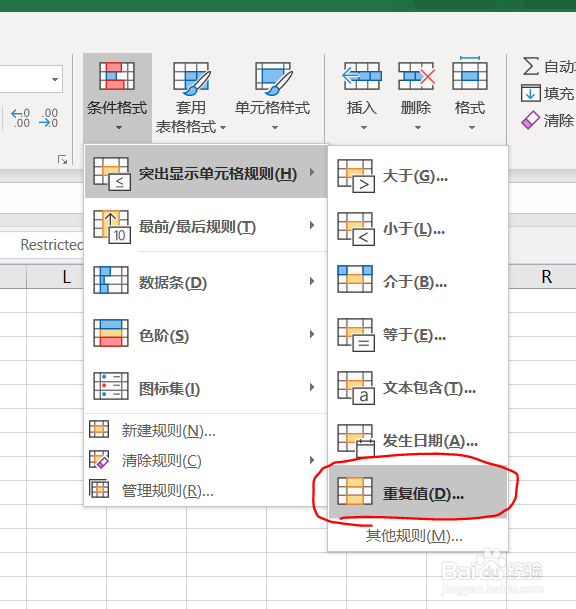This screenshot has height=609, width=576.
Task: Expand arrow under 单元格样式
Action: point(275,127)
